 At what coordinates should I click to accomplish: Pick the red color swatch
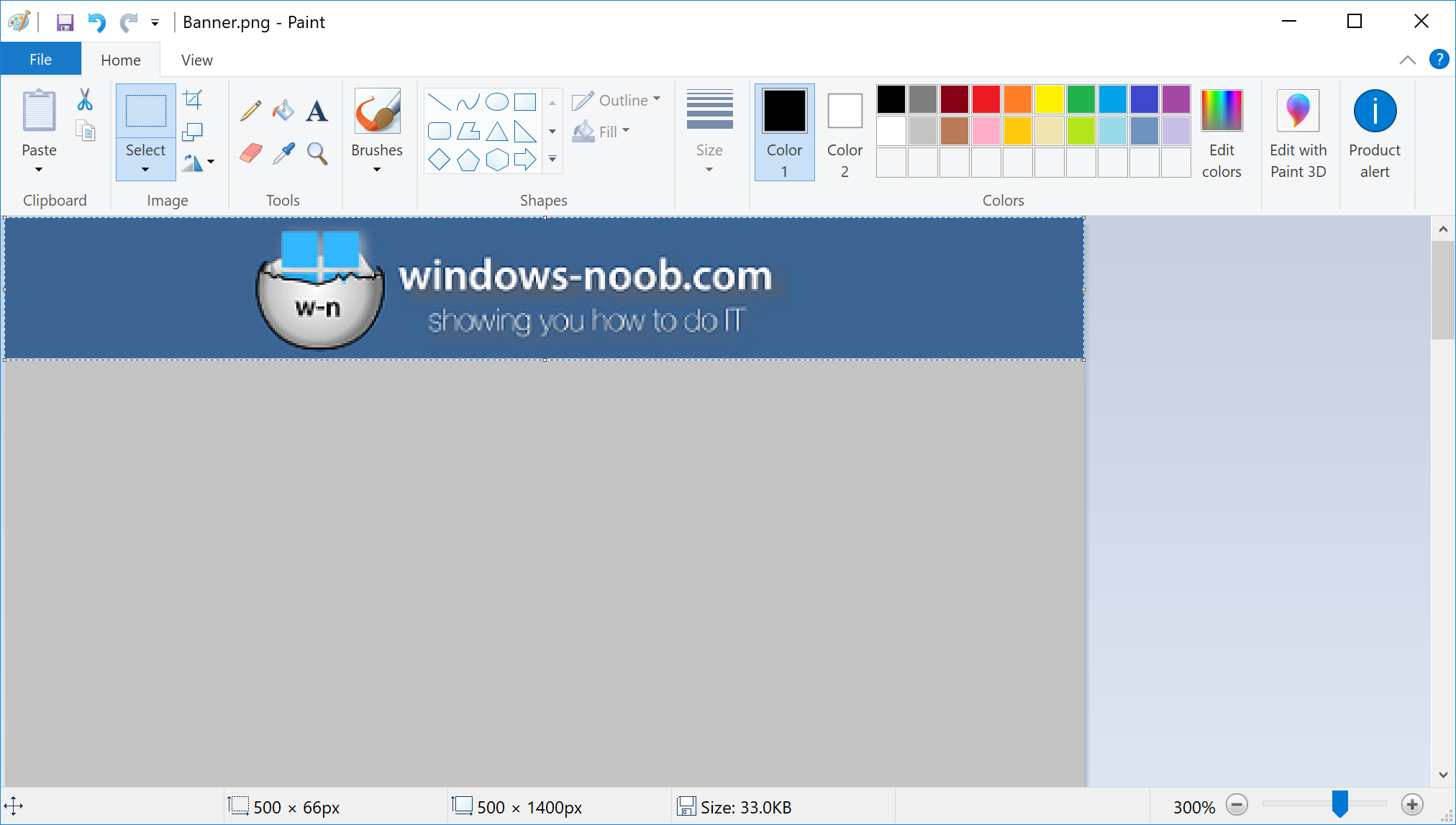[x=986, y=99]
